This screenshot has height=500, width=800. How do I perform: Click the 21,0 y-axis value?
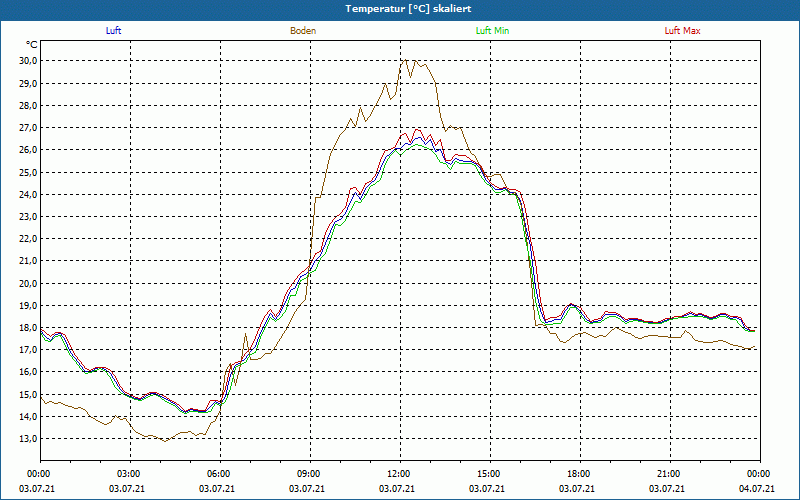(x=29, y=261)
